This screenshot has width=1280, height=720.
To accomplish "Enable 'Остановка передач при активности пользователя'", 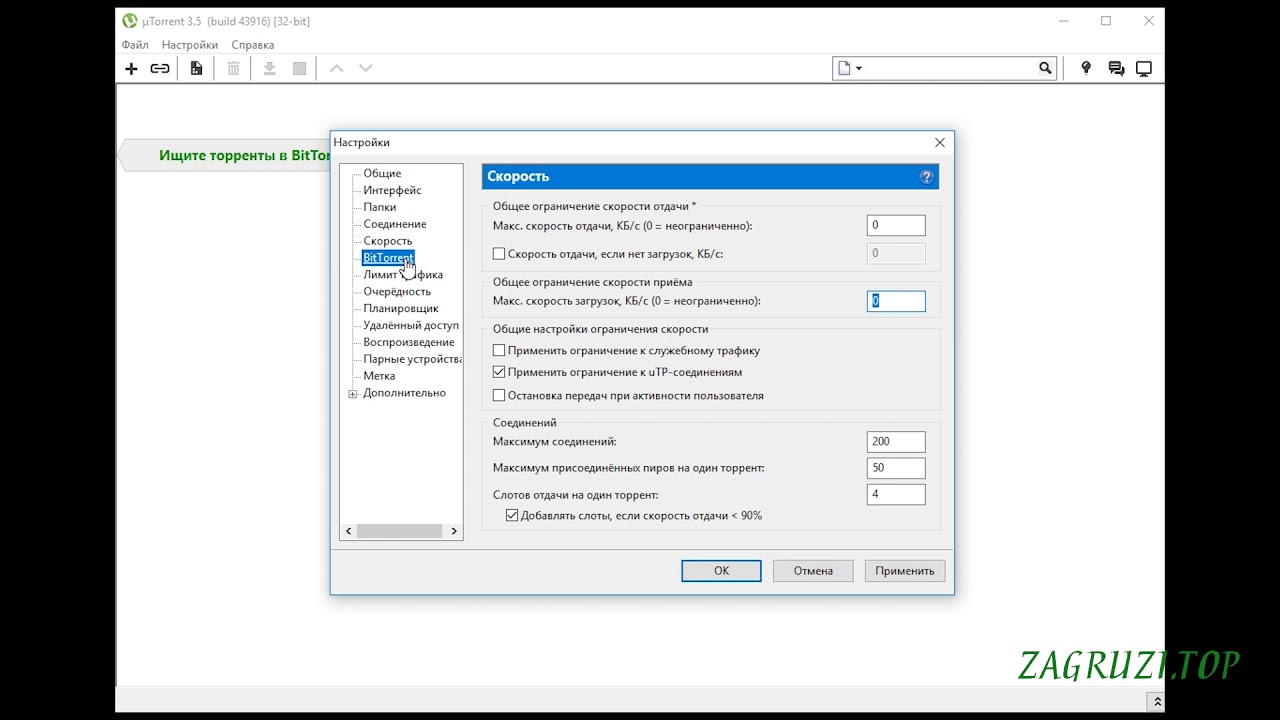I will 499,396.
